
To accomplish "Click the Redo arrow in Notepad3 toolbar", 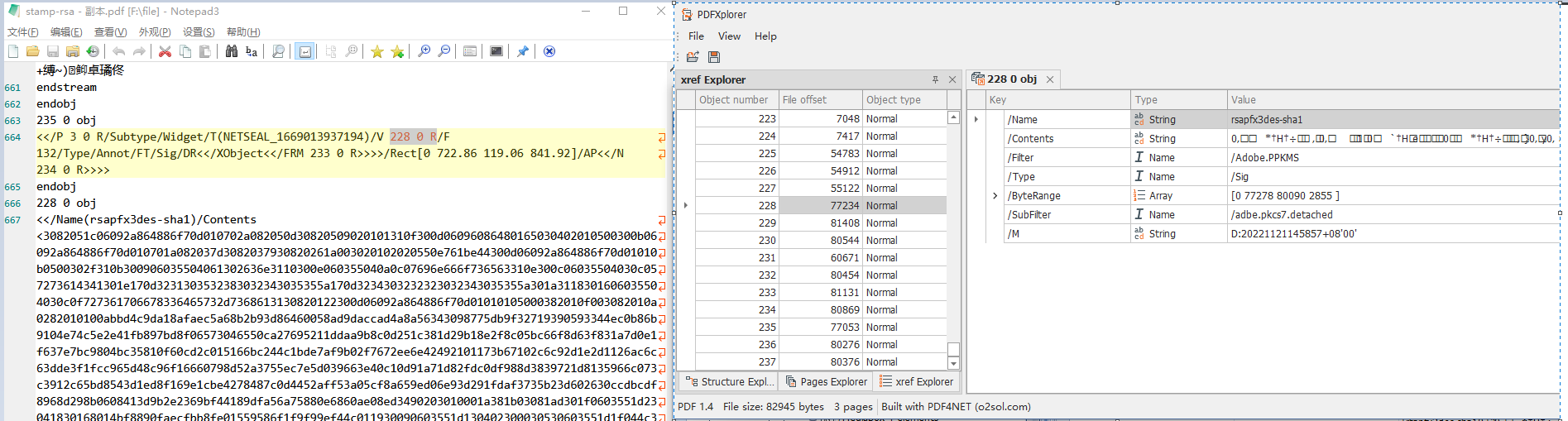I will (x=139, y=51).
